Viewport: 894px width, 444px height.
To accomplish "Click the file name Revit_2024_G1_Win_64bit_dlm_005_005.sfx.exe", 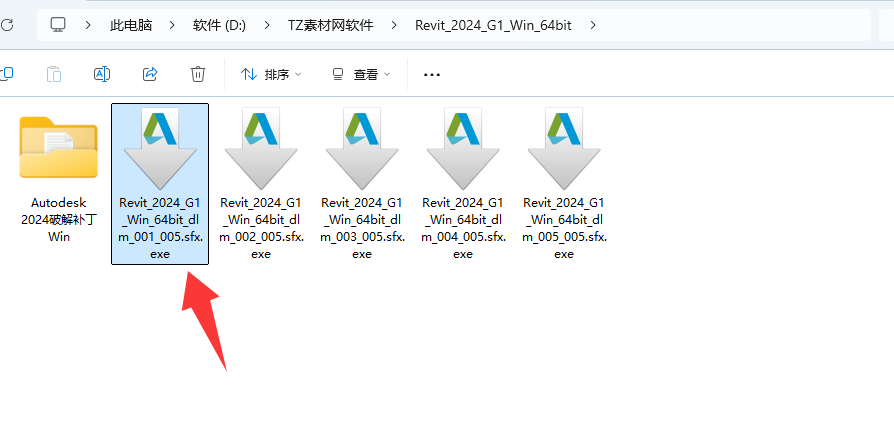I will click(564, 228).
